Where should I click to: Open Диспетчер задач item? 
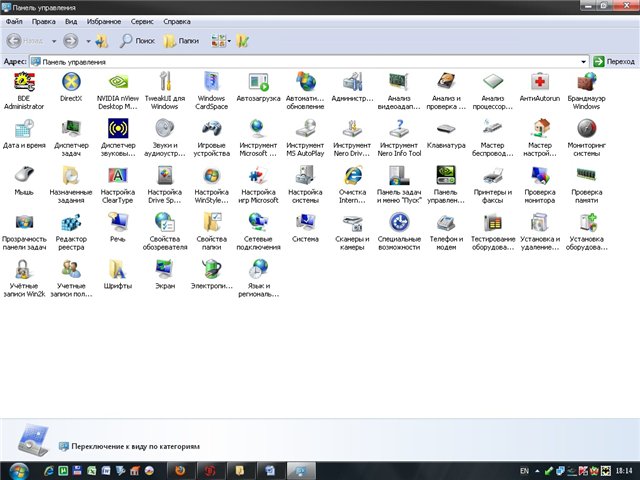71,138
